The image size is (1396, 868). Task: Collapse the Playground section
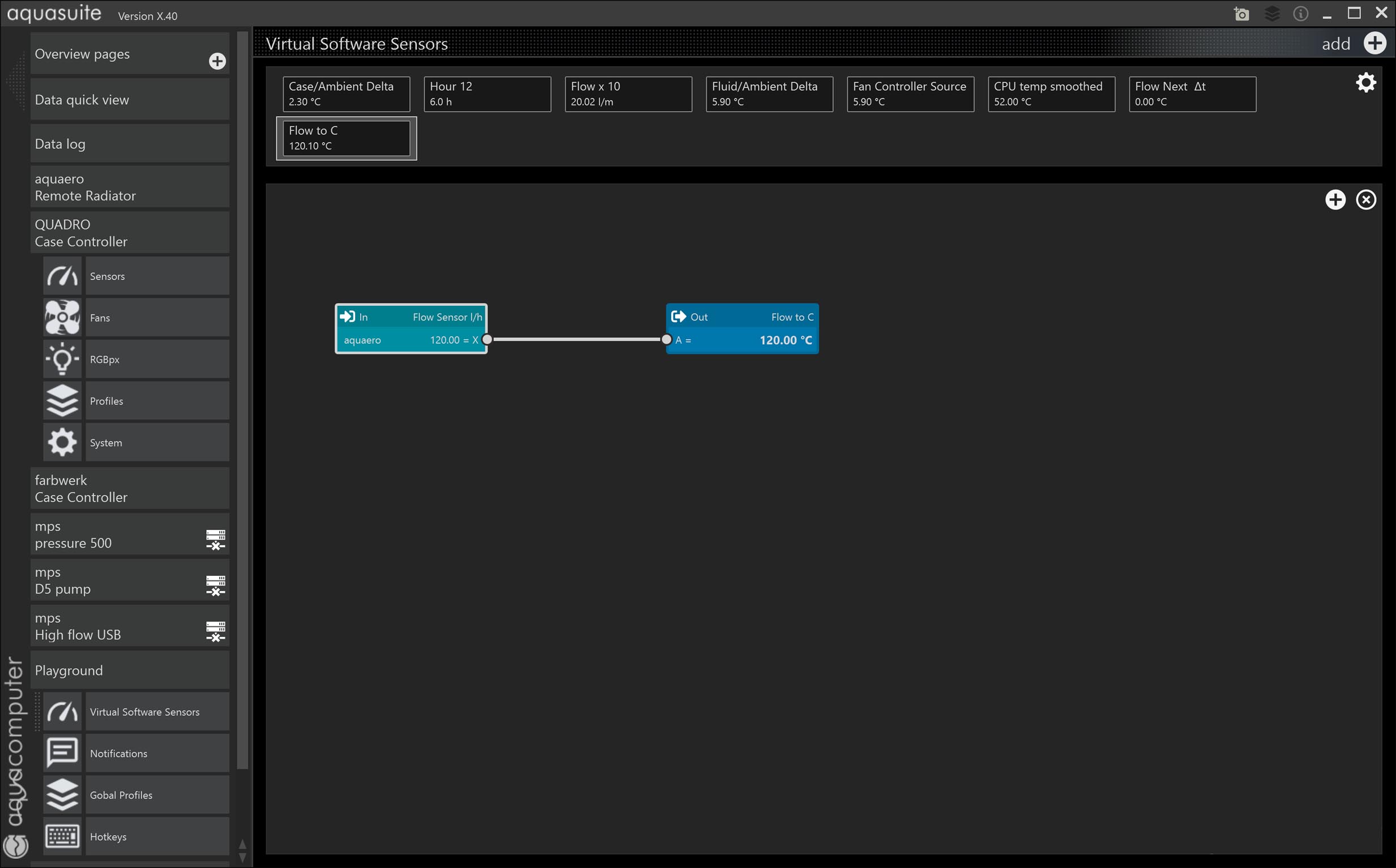point(130,670)
